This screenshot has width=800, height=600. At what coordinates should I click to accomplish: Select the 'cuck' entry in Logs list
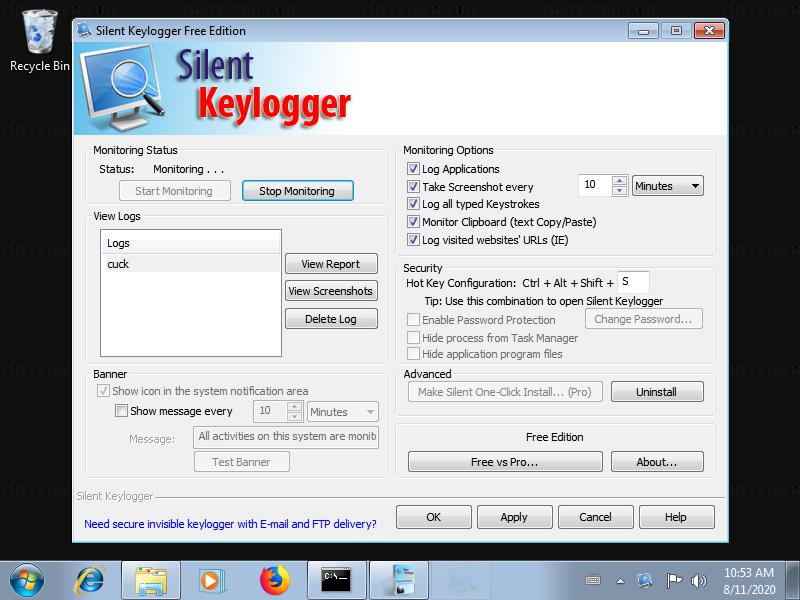(191, 264)
